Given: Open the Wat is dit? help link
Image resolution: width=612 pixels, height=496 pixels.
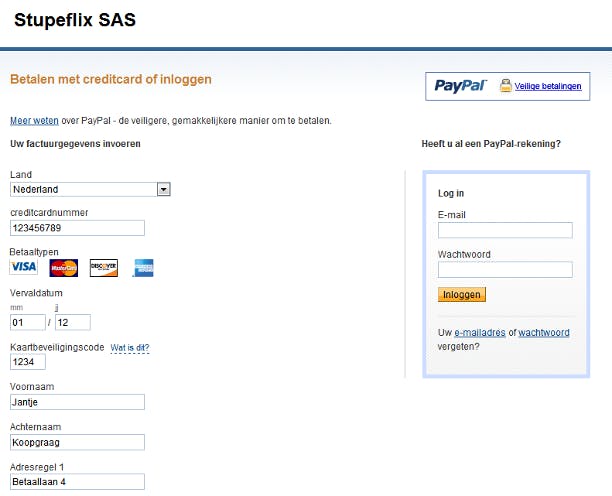Looking at the screenshot, I should tap(129, 347).
